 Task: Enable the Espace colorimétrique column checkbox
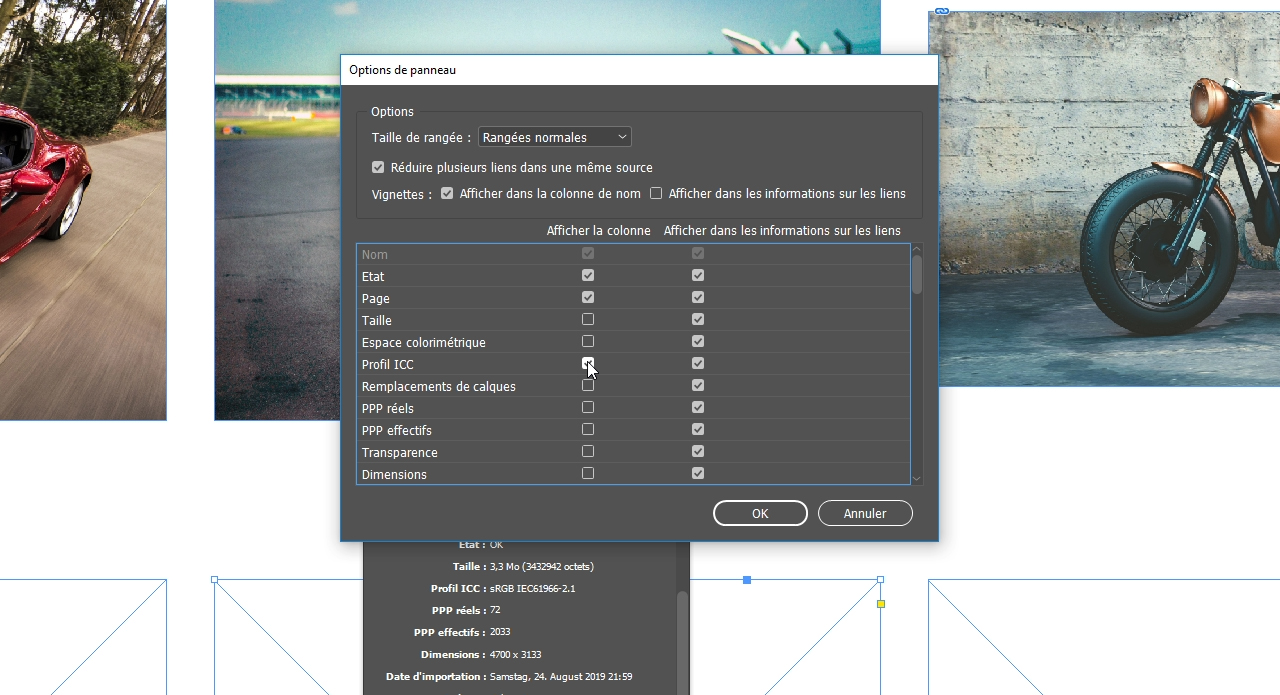(x=588, y=341)
